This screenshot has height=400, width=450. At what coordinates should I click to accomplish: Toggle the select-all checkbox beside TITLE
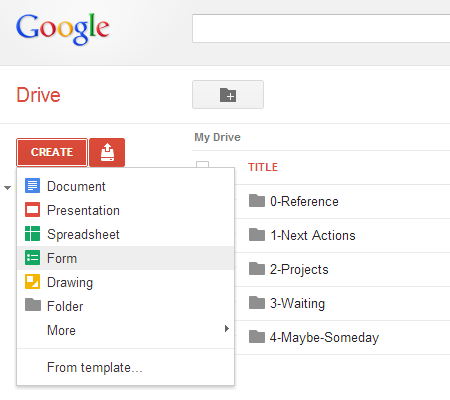[x=202, y=164]
